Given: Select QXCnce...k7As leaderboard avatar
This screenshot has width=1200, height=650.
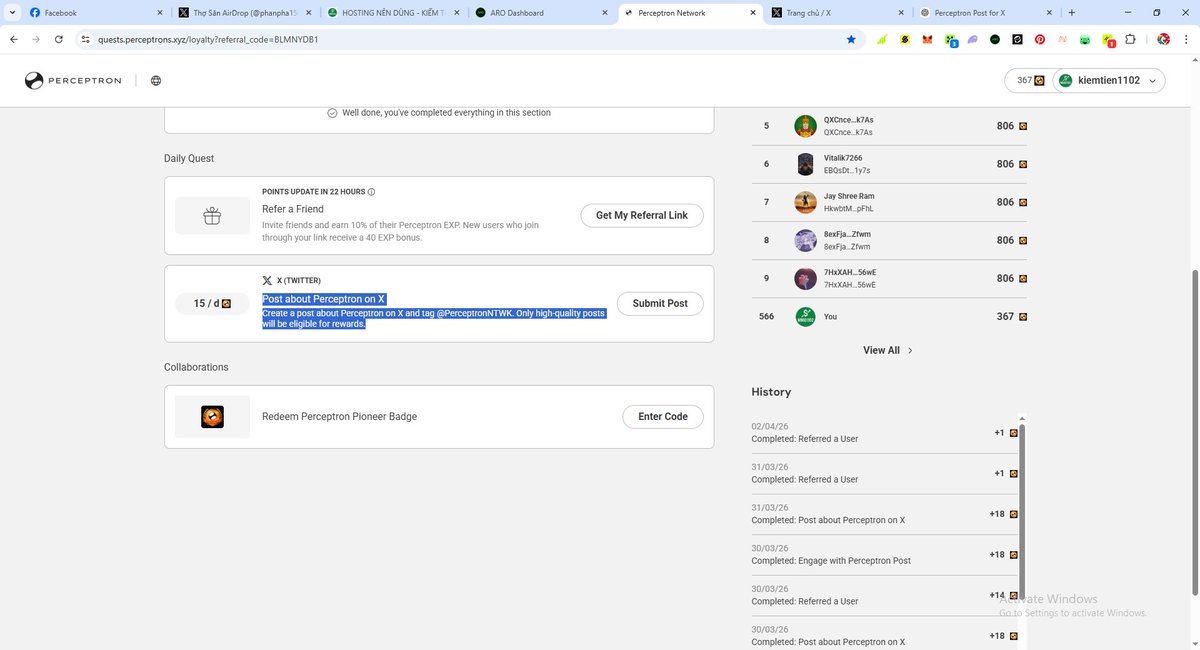Looking at the screenshot, I should (x=806, y=126).
